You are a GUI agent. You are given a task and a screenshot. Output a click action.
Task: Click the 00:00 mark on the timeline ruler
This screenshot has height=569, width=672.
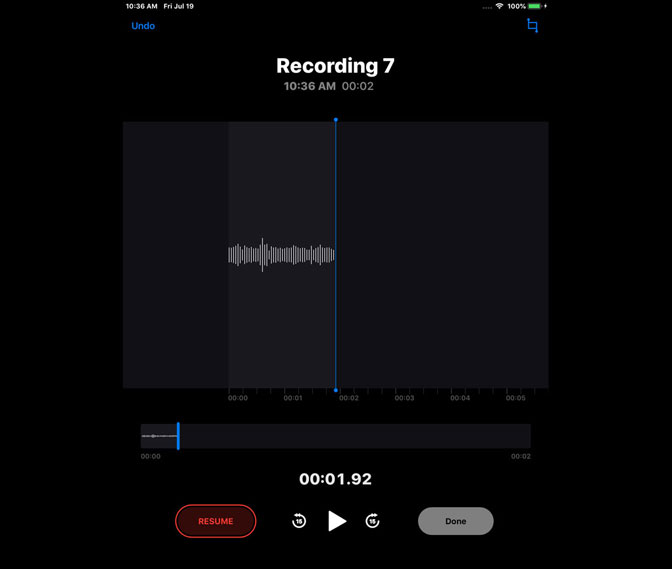(238, 398)
